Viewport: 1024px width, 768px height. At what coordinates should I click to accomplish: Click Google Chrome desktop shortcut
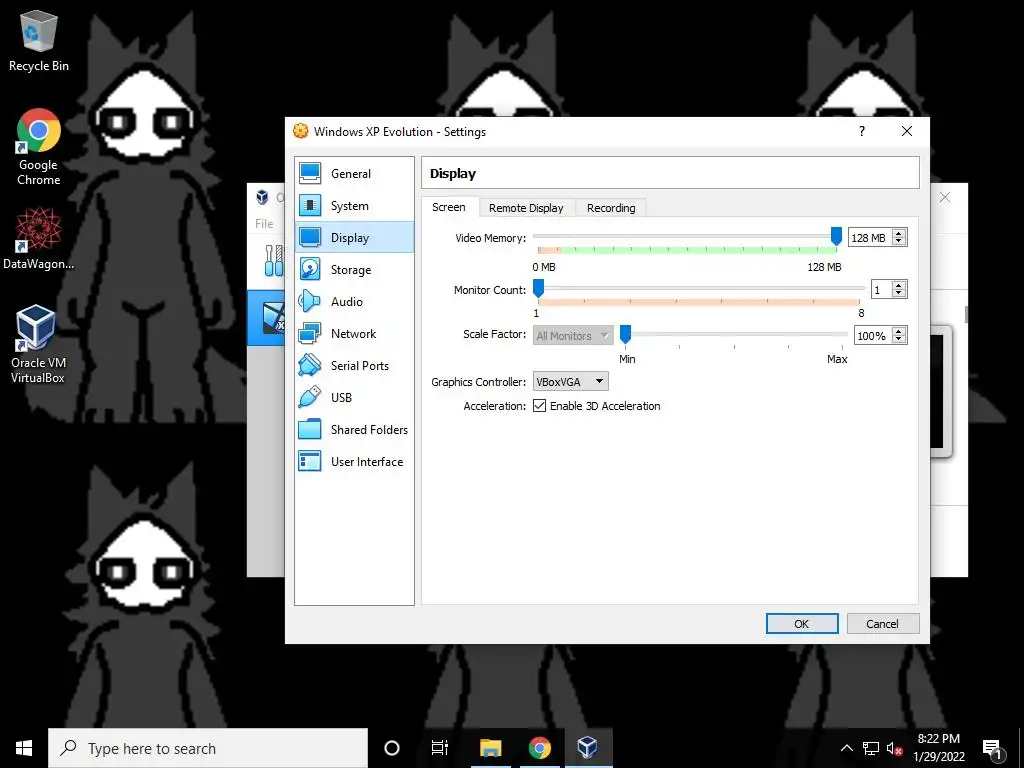[39, 147]
